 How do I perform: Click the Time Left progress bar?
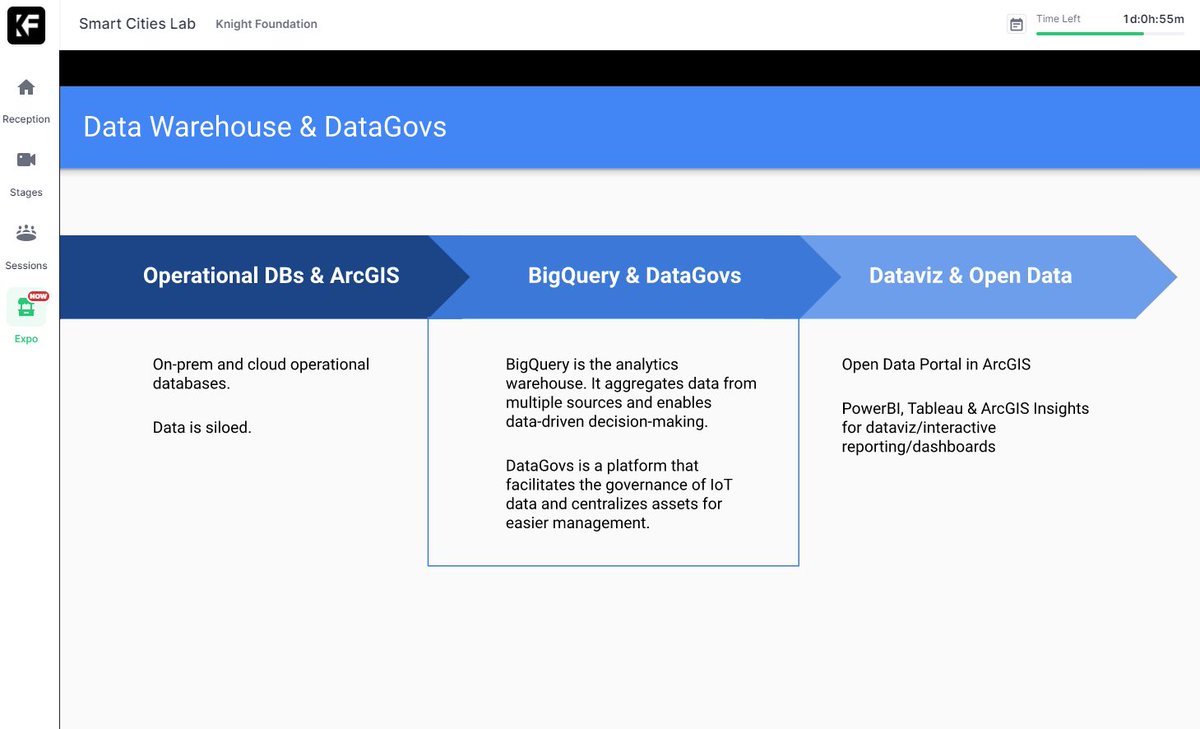[x=1110, y=33]
